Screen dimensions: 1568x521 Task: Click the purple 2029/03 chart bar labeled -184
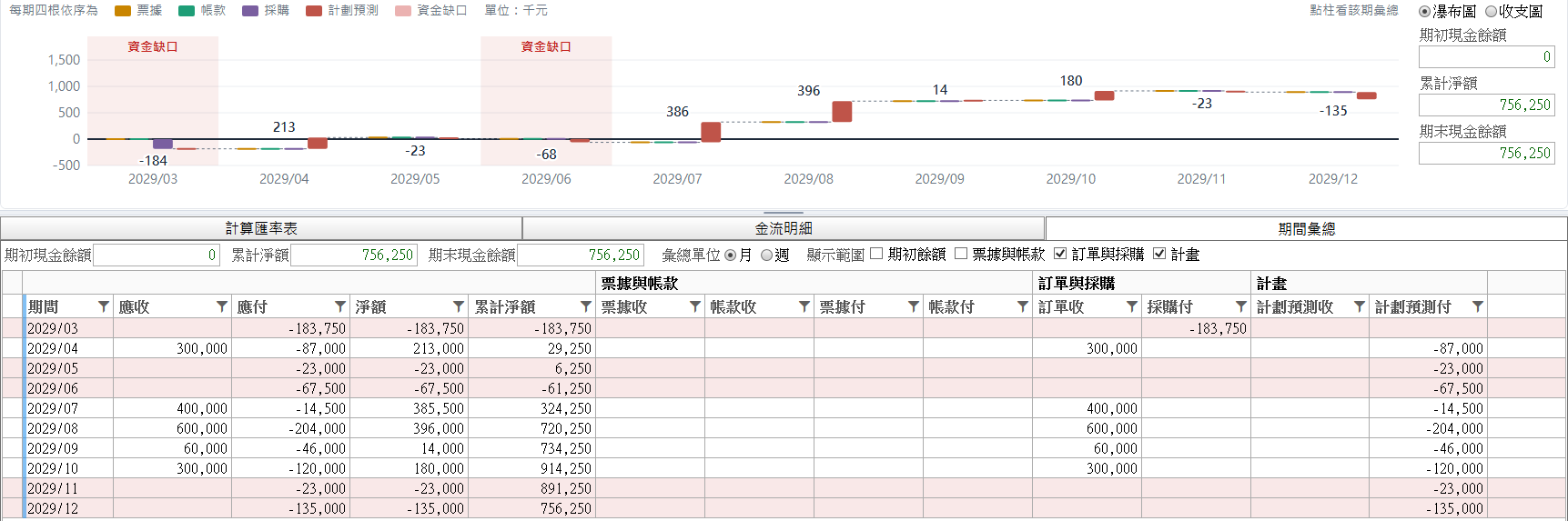(163, 144)
